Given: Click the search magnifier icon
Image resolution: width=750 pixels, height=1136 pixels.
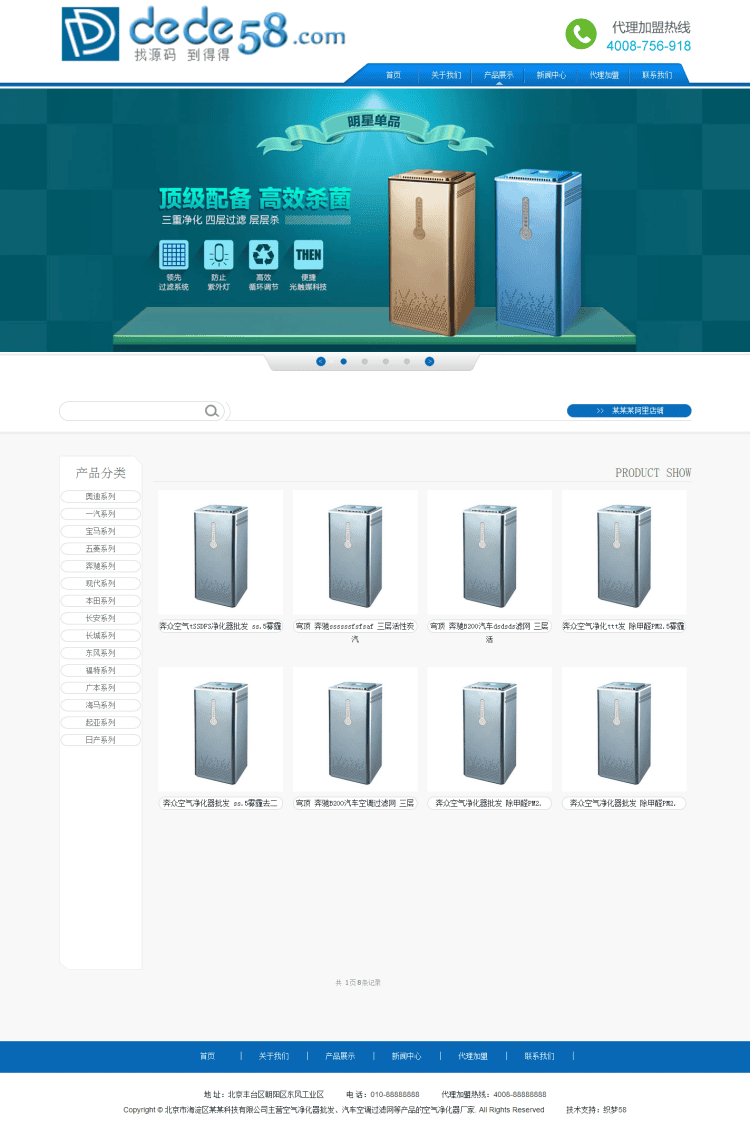Looking at the screenshot, I should coord(211,411).
